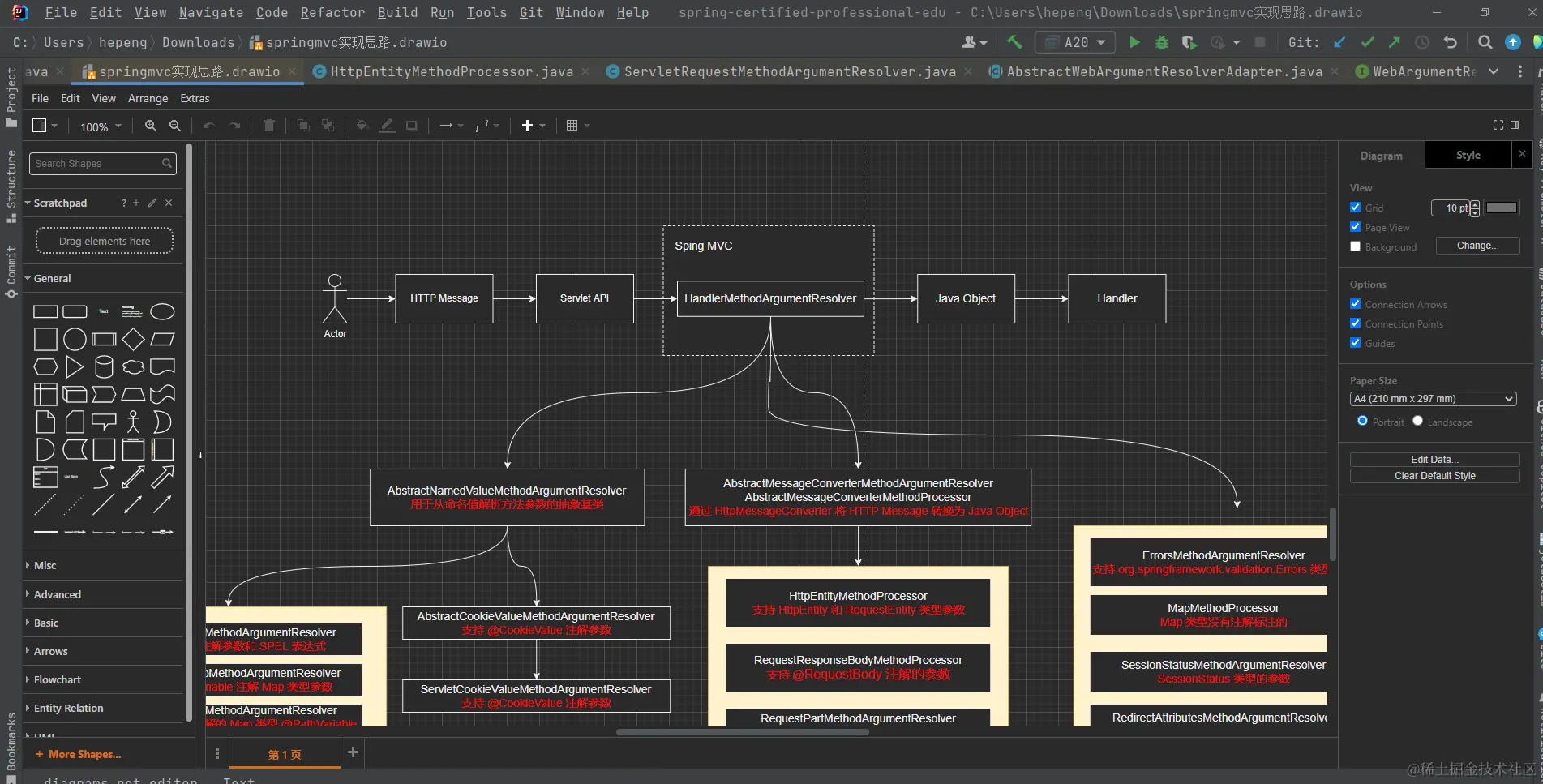Click the Git Push arrow icon

click(x=1394, y=42)
